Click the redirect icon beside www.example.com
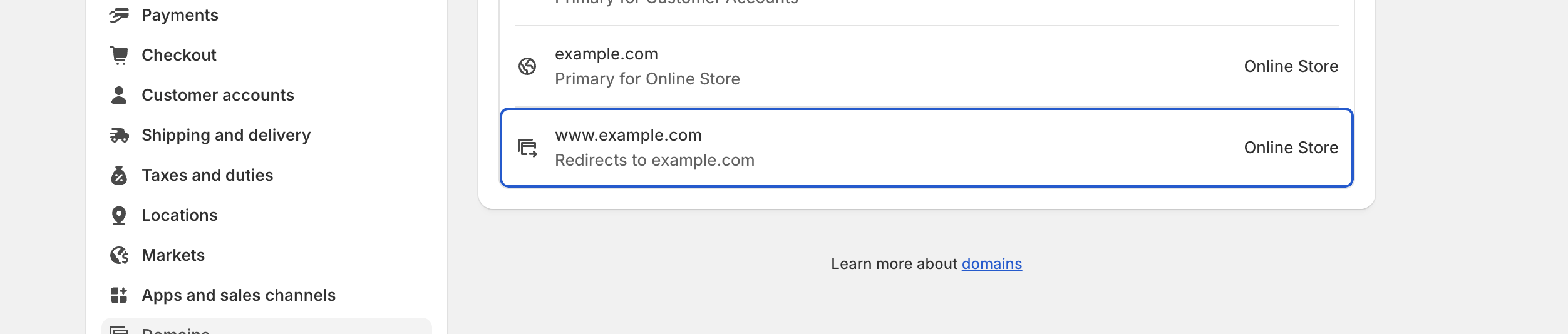Viewport: 1568px width, 334px height. coord(527,148)
